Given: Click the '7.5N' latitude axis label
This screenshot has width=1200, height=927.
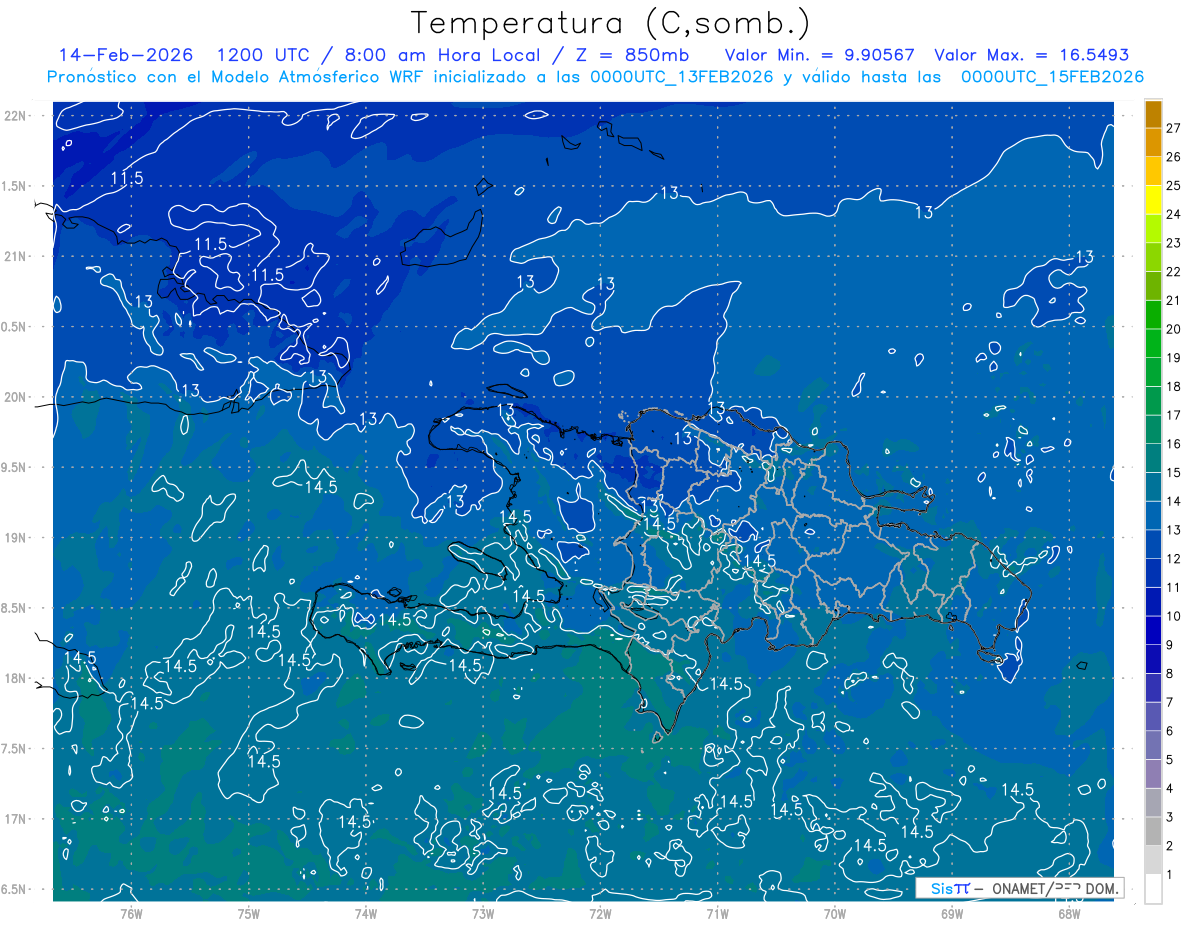Looking at the screenshot, I should (15, 749).
